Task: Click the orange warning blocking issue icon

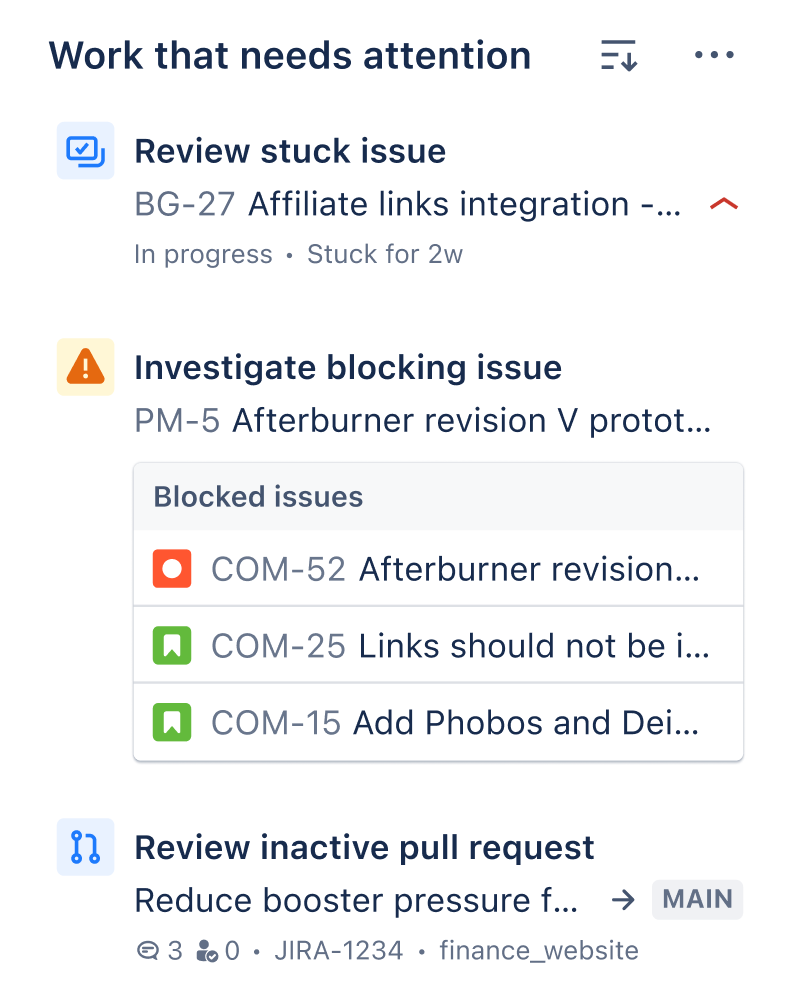Action: pos(85,368)
